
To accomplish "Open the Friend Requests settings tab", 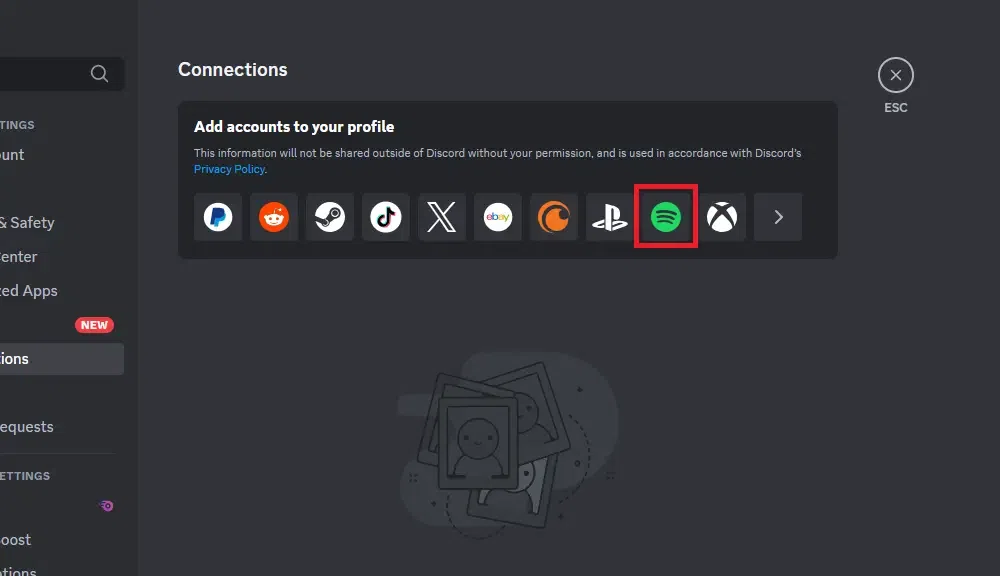I will (x=30, y=427).
